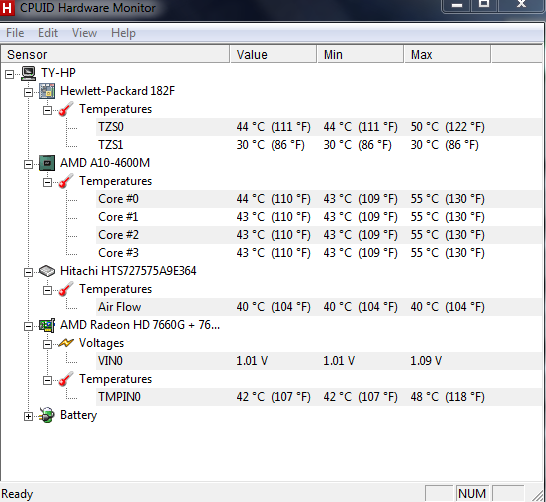Click the Voltages lightning bolt icon
This screenshot has width=546, height=502.
[x=66, y=343]
